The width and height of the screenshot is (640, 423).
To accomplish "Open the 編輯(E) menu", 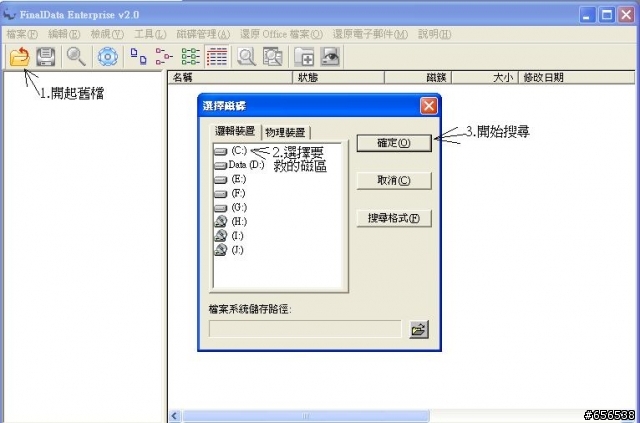I will [x=64, y=34].
